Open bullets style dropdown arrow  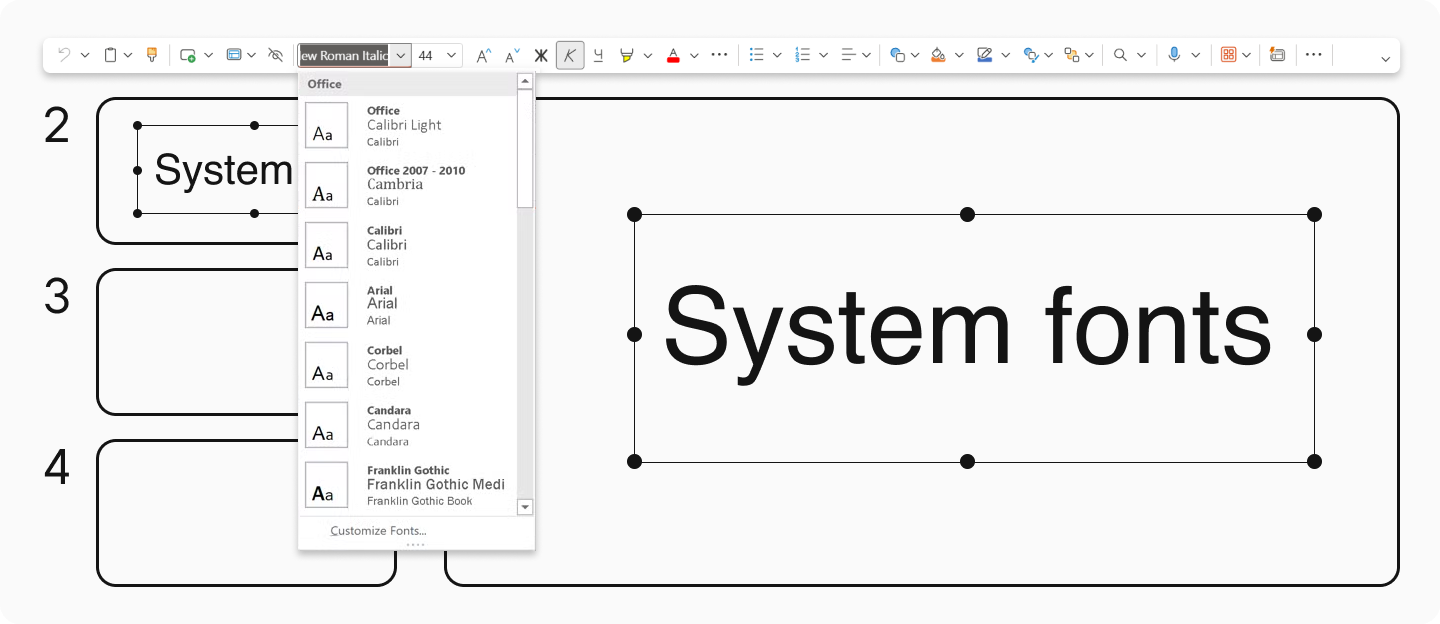pos(778,55)
